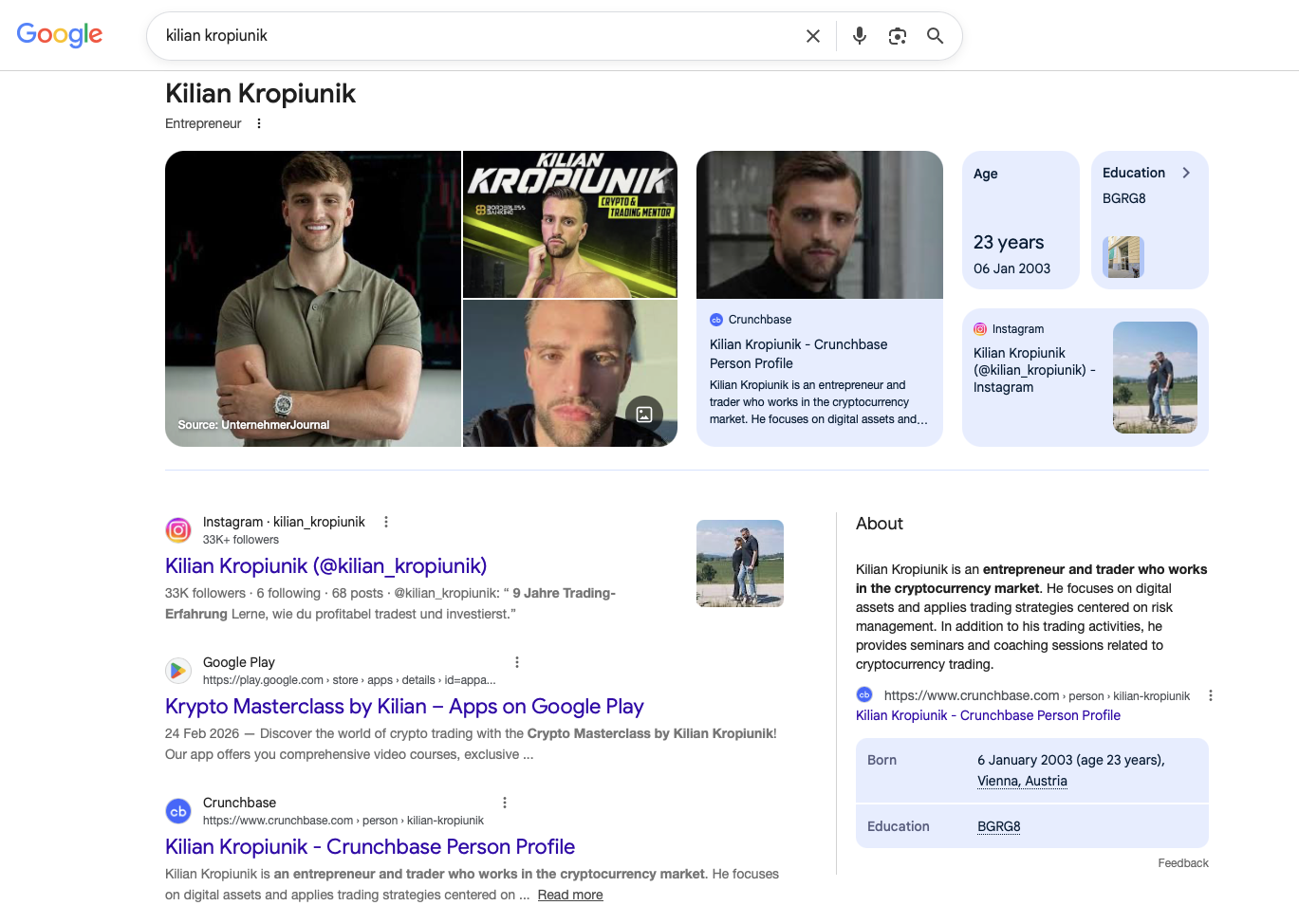
Task: Click the magnifying glass search button
Action: (x=936, y=36)
